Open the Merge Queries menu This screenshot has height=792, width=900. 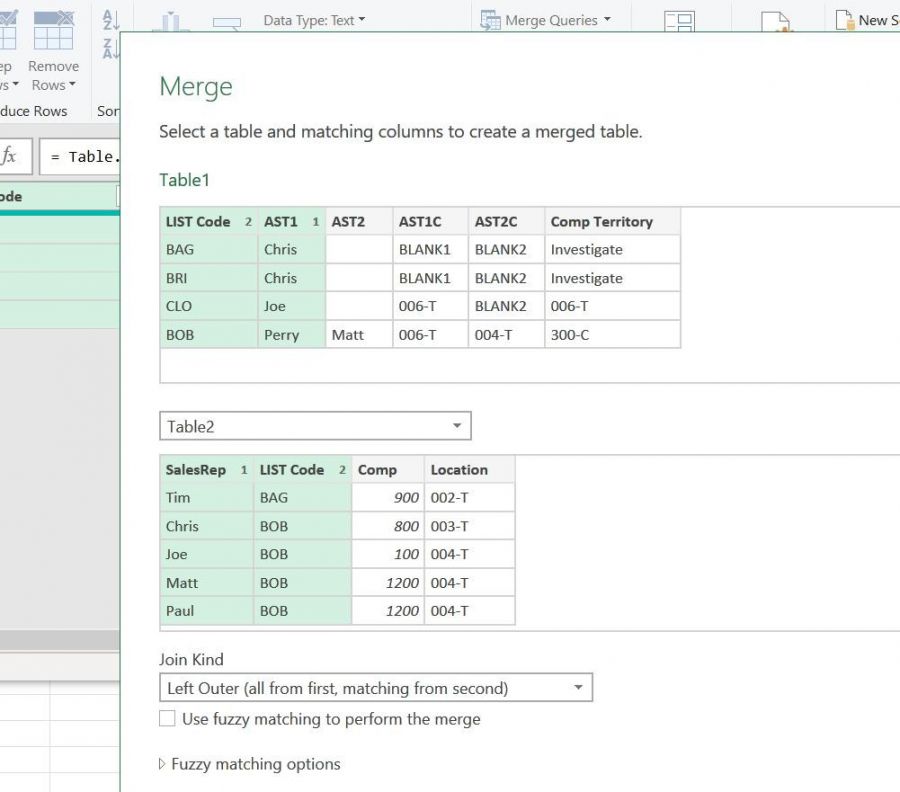click(557, 21)
